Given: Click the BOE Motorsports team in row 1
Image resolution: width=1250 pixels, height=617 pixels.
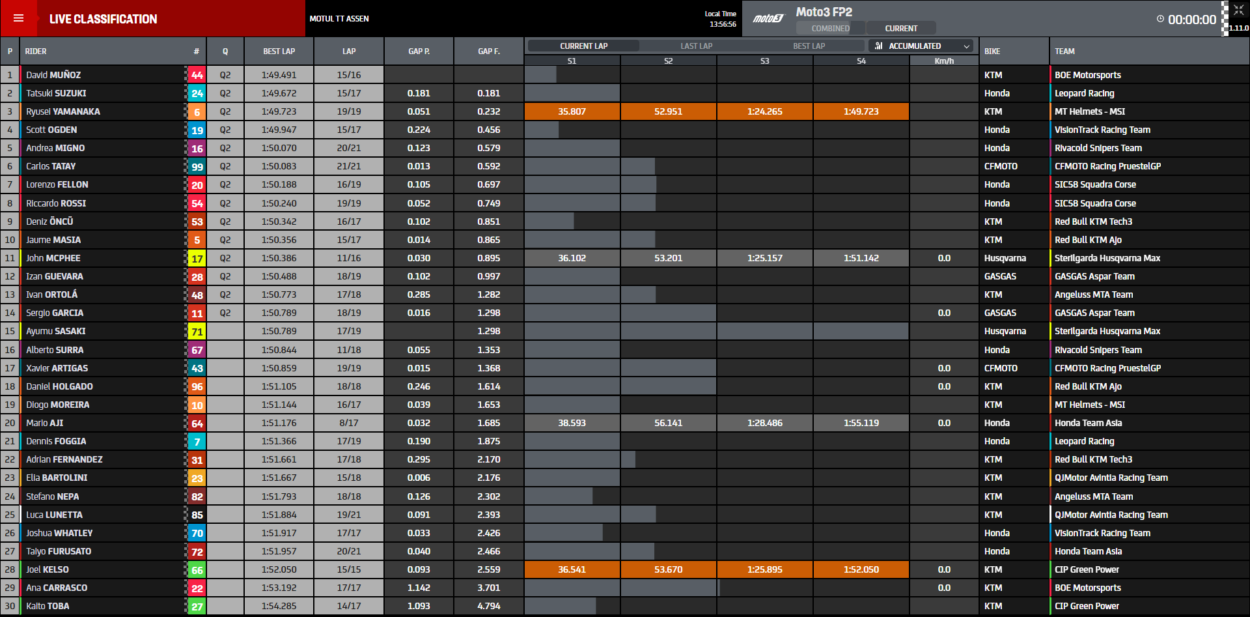Looking at the screenshot, I should pyautogui.click(x=1088, y=75).
